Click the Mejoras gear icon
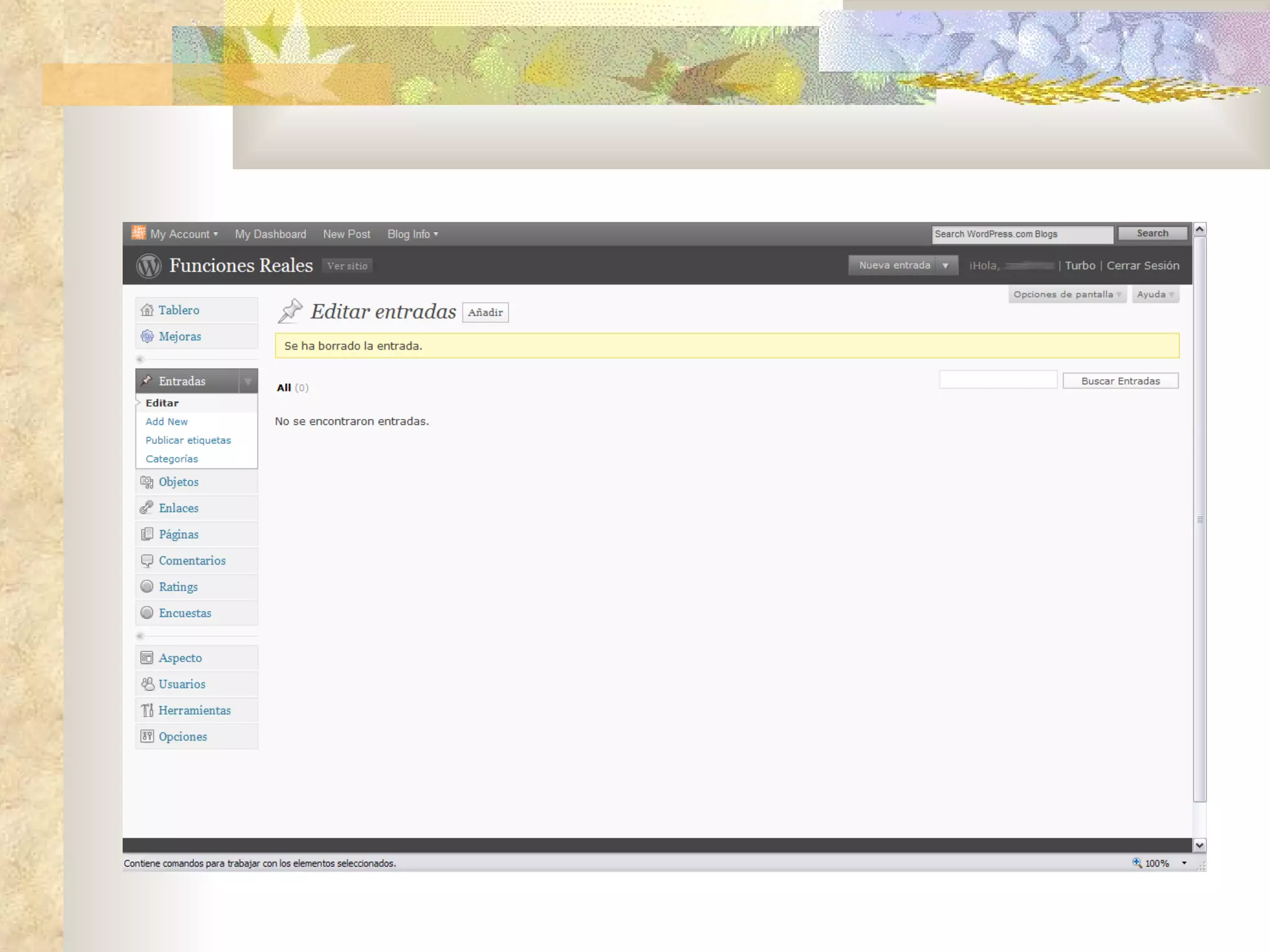1270x952 pixels. point(147,337)
